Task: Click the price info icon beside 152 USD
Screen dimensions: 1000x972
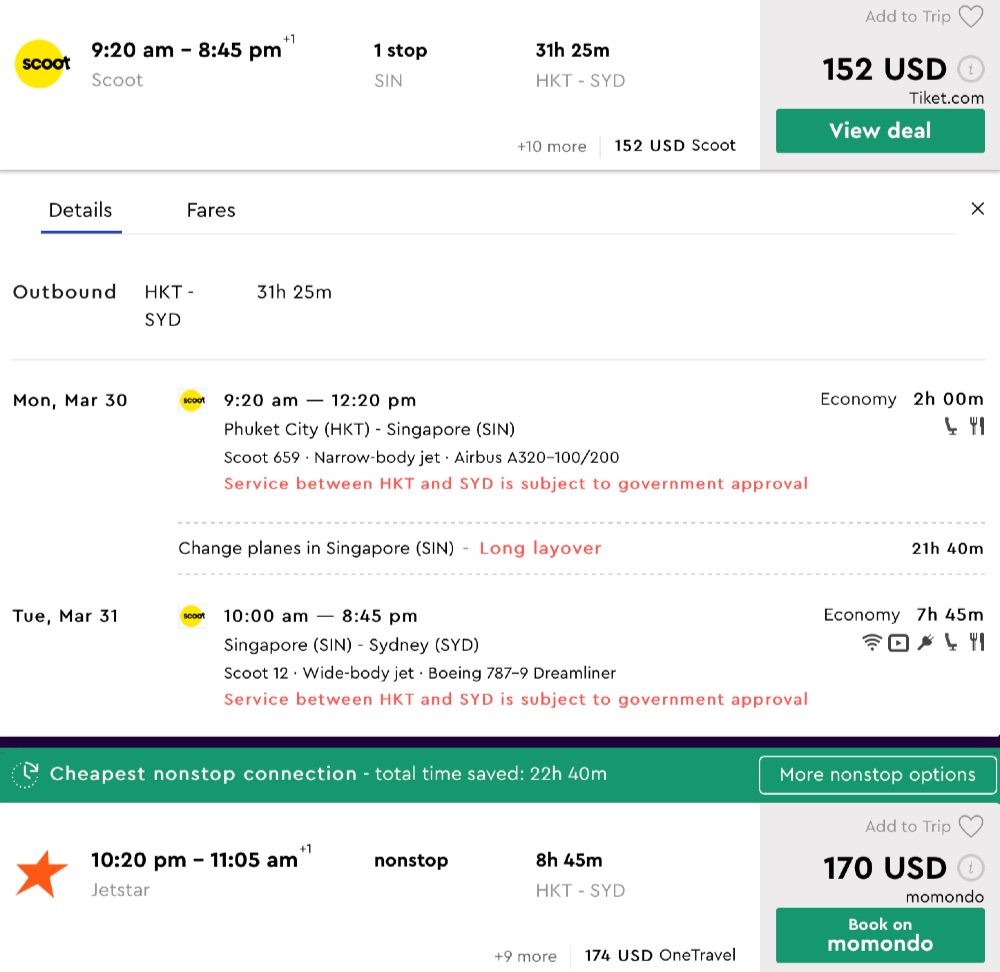Action: pos(969,70)
